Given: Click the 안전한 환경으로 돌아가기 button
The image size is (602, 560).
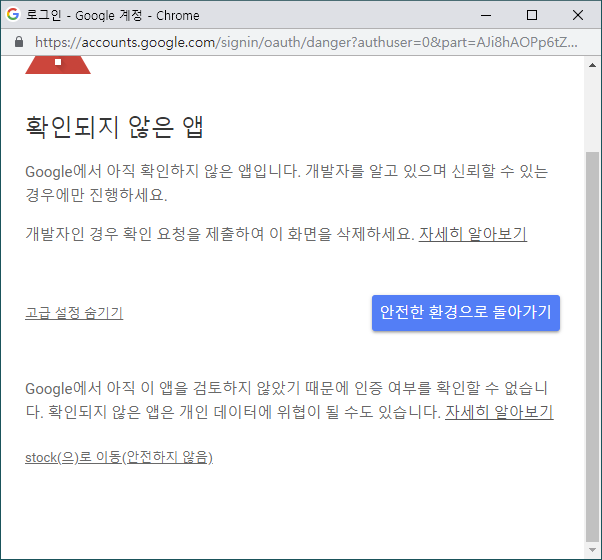Looking at the screenshot, I should (466, 312).
